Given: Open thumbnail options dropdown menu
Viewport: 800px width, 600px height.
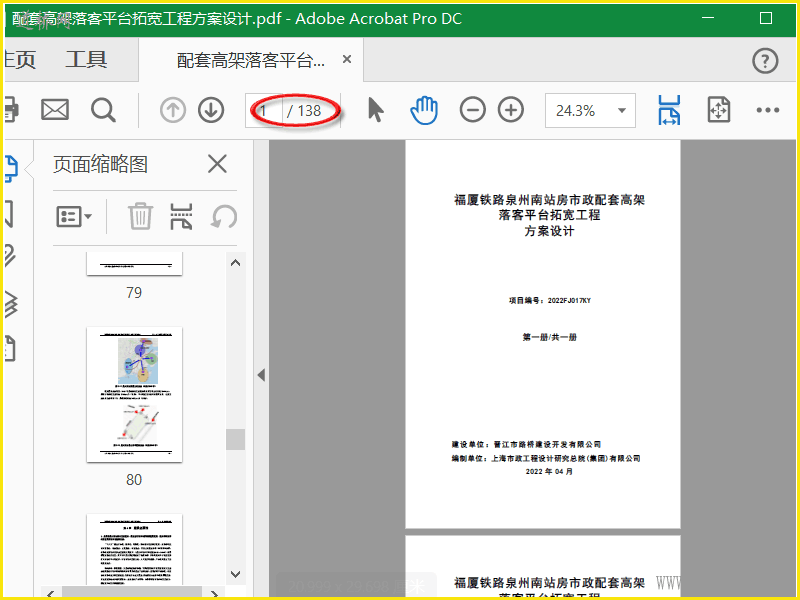Looking at the screenshot, I should click(x=74, y=216).
